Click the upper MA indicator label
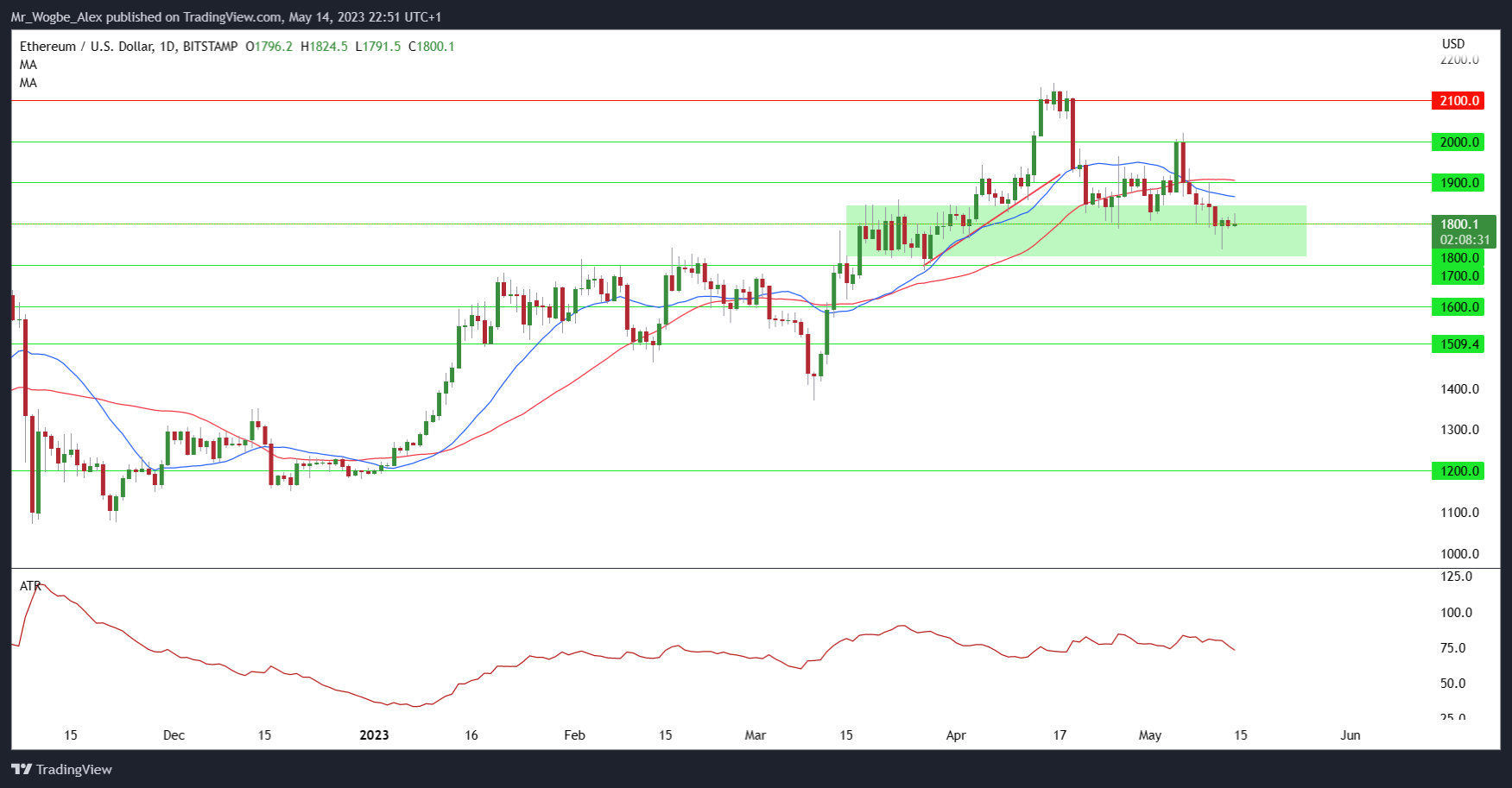Image resolution: width=1512 pixels, height=788 pixels. (28, 65)
